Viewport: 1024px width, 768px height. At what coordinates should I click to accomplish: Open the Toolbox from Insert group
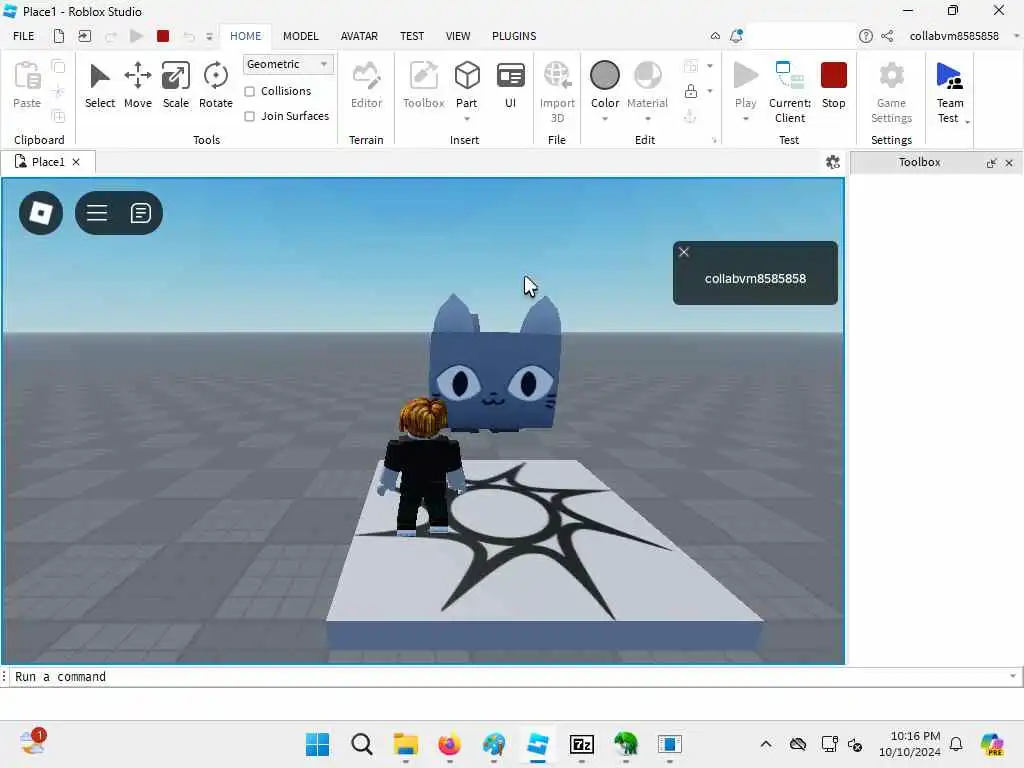point(423,85)
